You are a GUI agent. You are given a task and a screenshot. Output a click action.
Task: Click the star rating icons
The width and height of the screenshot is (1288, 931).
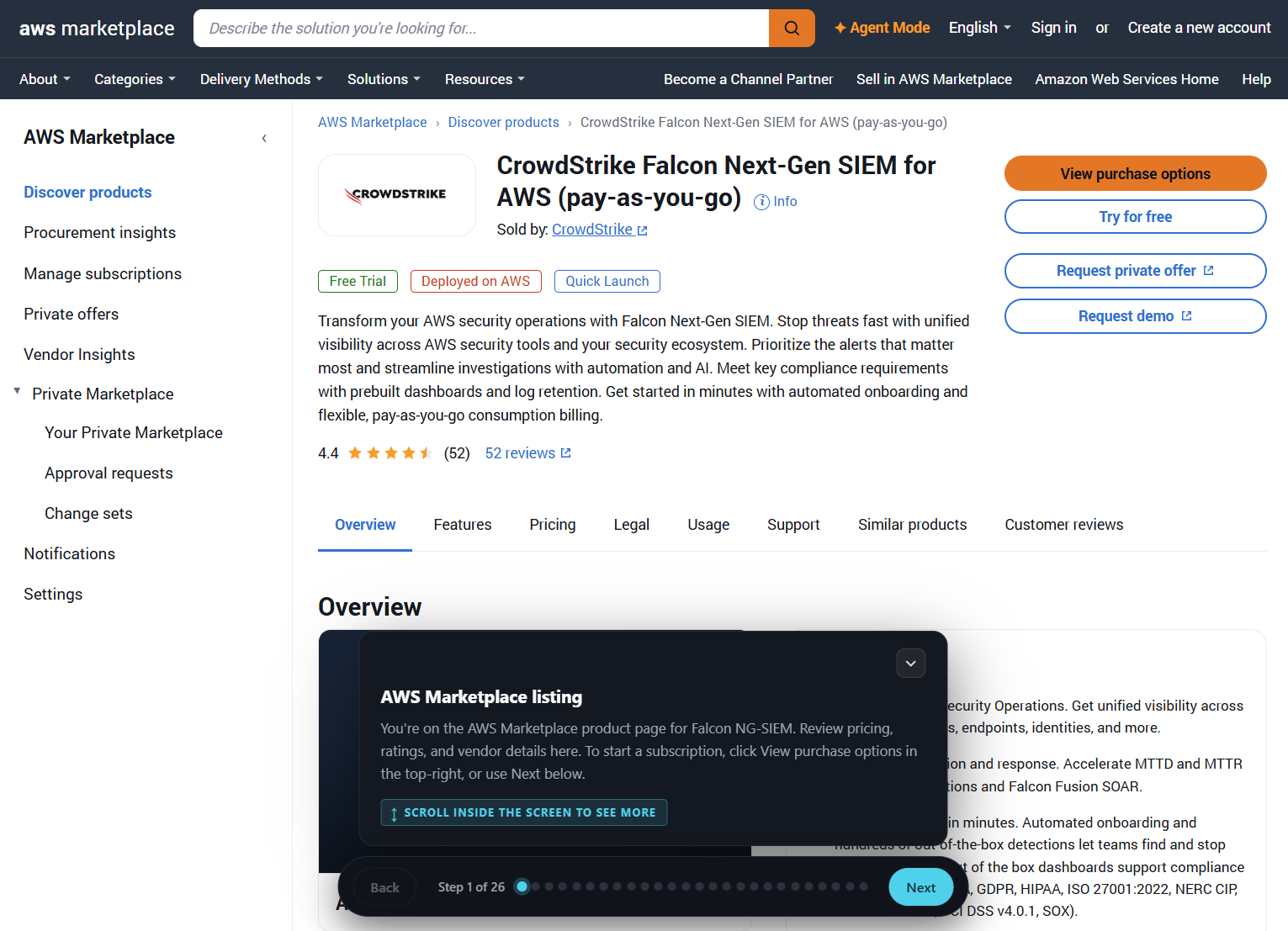pos(390,453)
